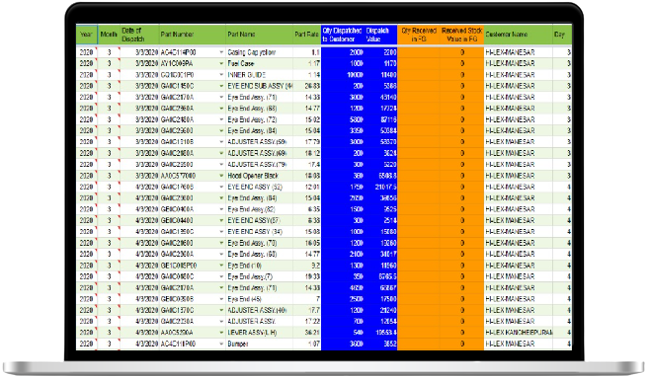Click the Part Rate column header
Viewport: 651px width, 383px height.
[x=307, y=34]
